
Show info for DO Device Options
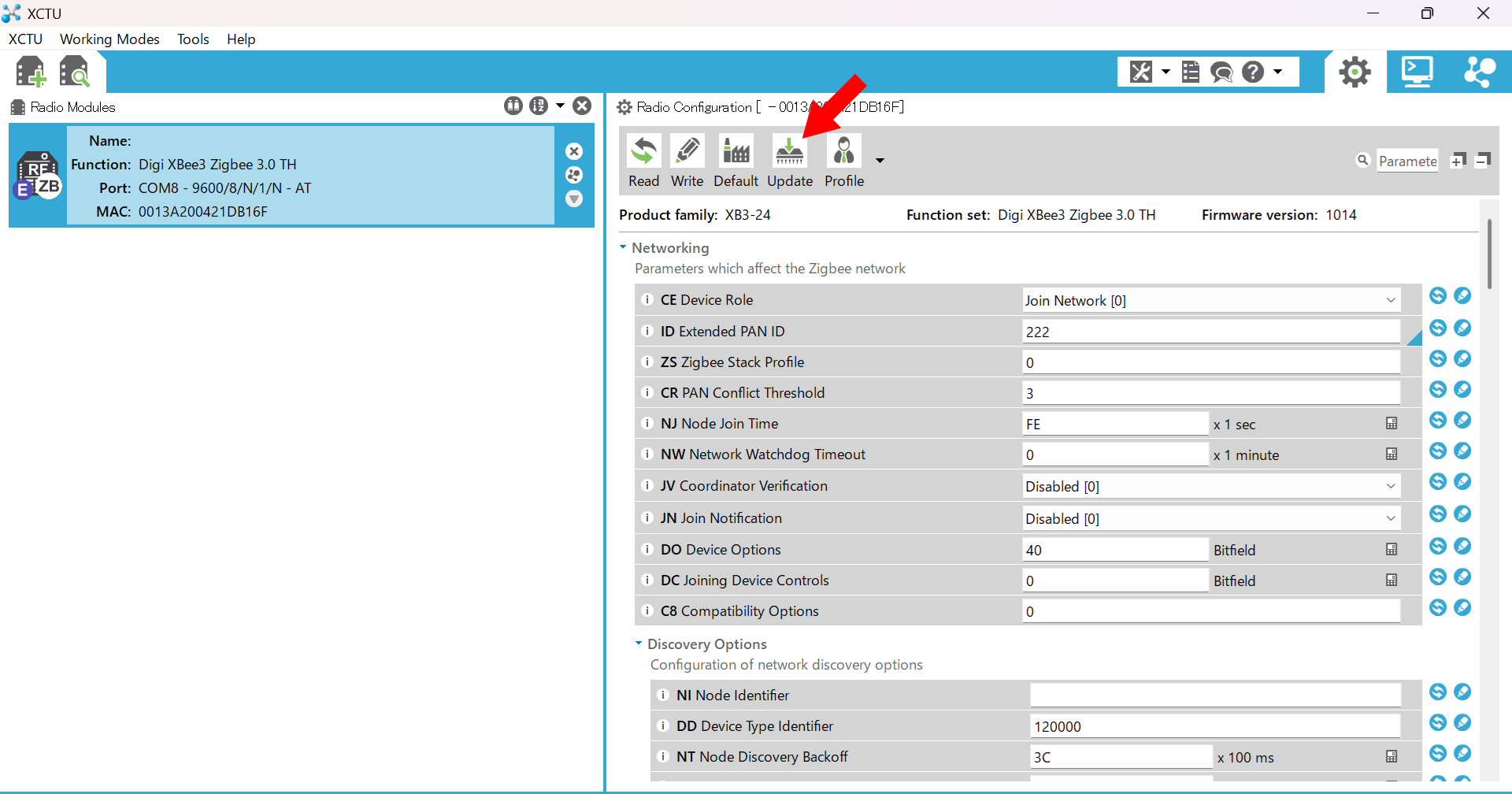[647, 549]
